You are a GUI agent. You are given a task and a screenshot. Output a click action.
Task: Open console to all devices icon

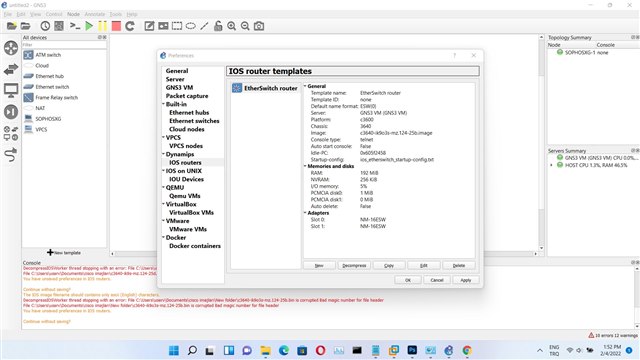(75, 26)
